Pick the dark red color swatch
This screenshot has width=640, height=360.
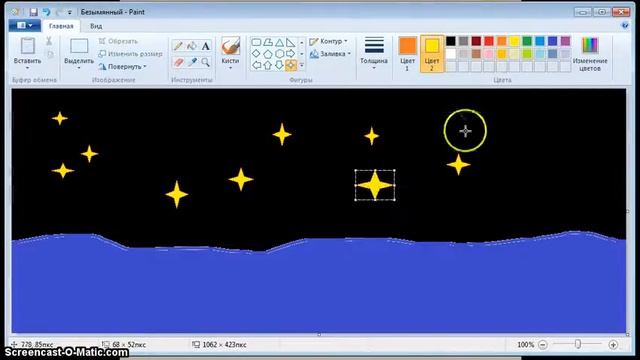click(x=476, y=41)
